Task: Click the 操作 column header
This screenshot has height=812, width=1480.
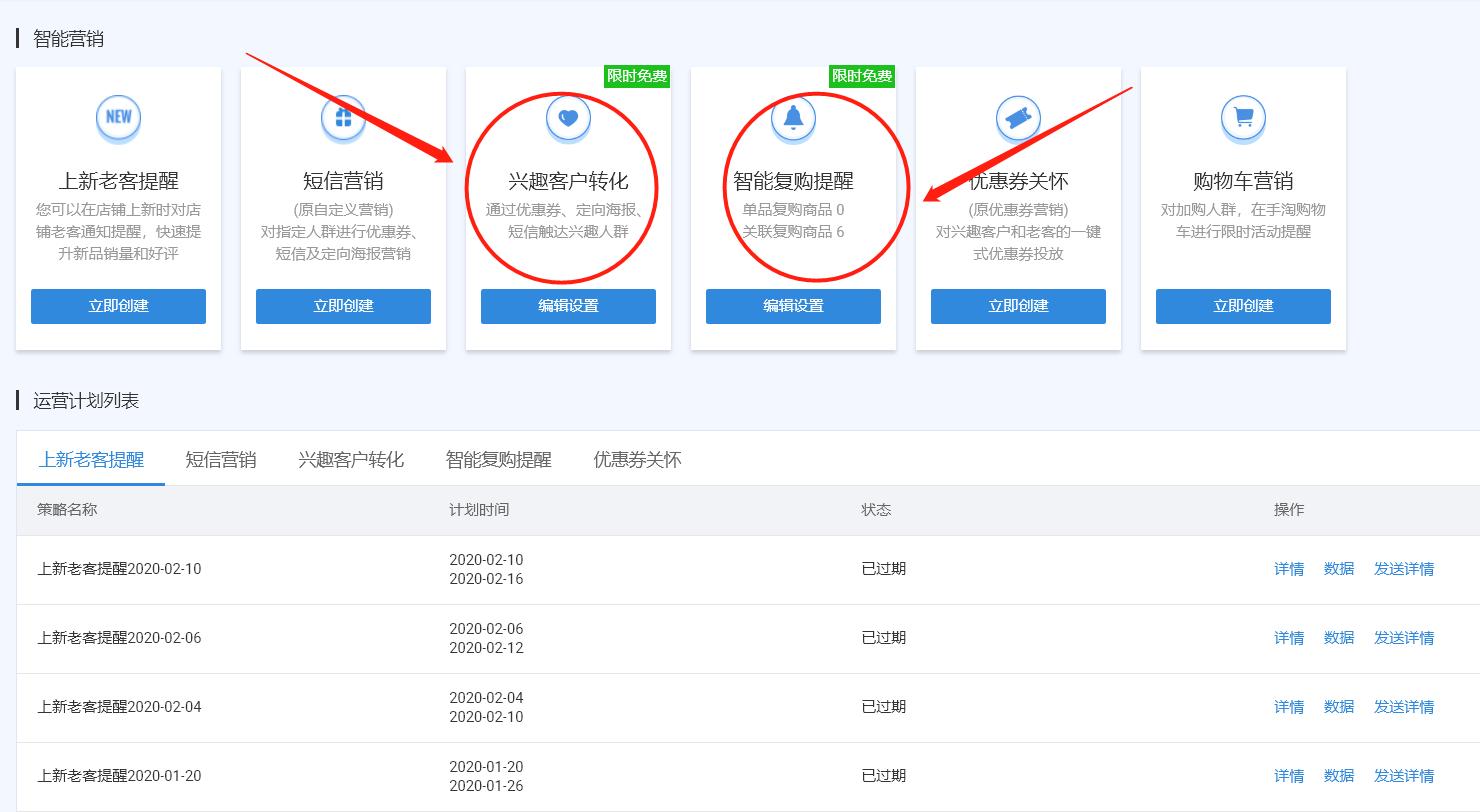Action: tap(1289, 510)
